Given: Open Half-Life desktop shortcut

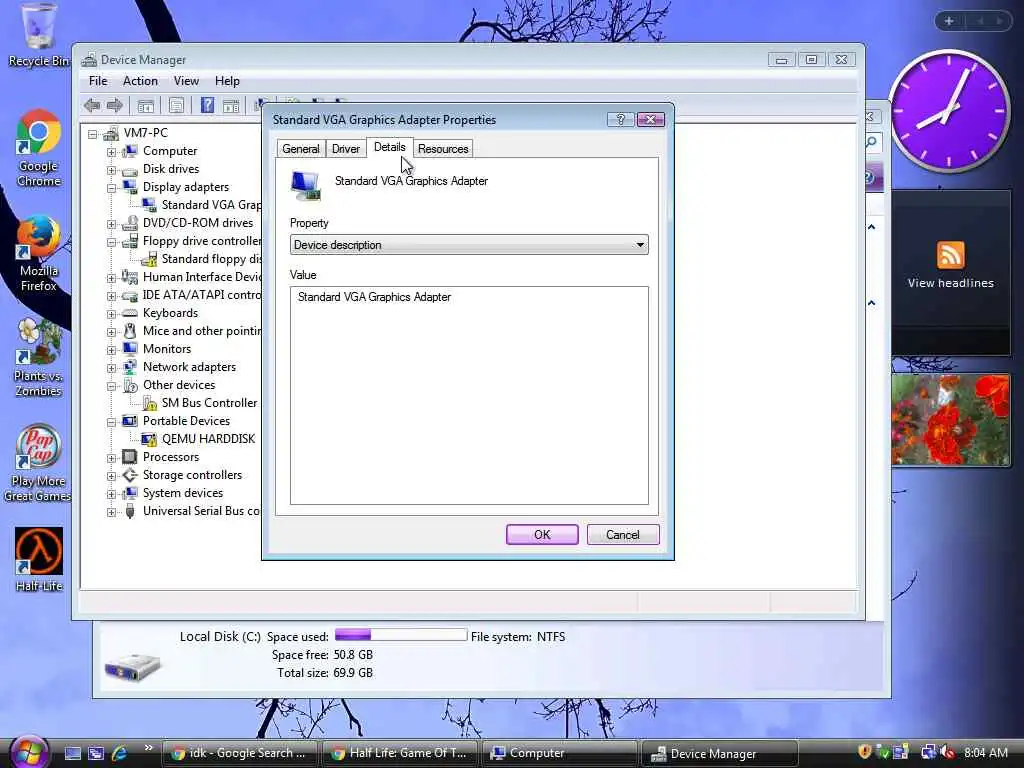Looking at the screenshot, I should (x=39, y=560).
